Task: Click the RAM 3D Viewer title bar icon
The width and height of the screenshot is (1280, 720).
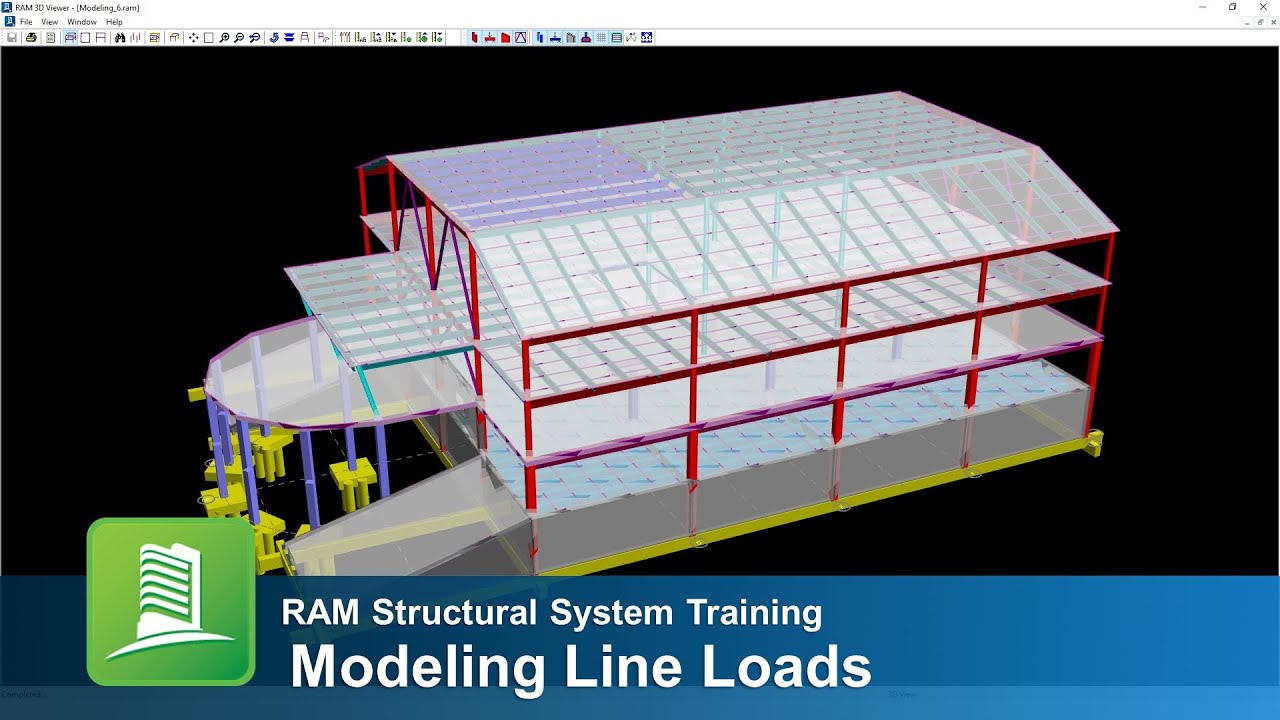Action: tap(7, 7)
